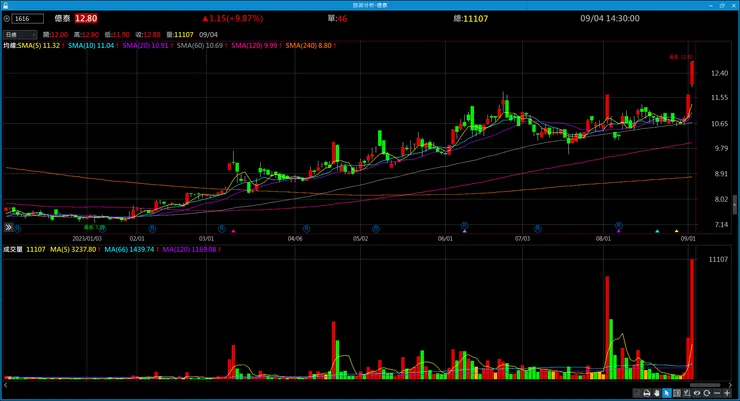Viewport: 740px width, 401px height.
Task: Click the 09/04 14:30:00 timestamp
Action: point(610,18)
